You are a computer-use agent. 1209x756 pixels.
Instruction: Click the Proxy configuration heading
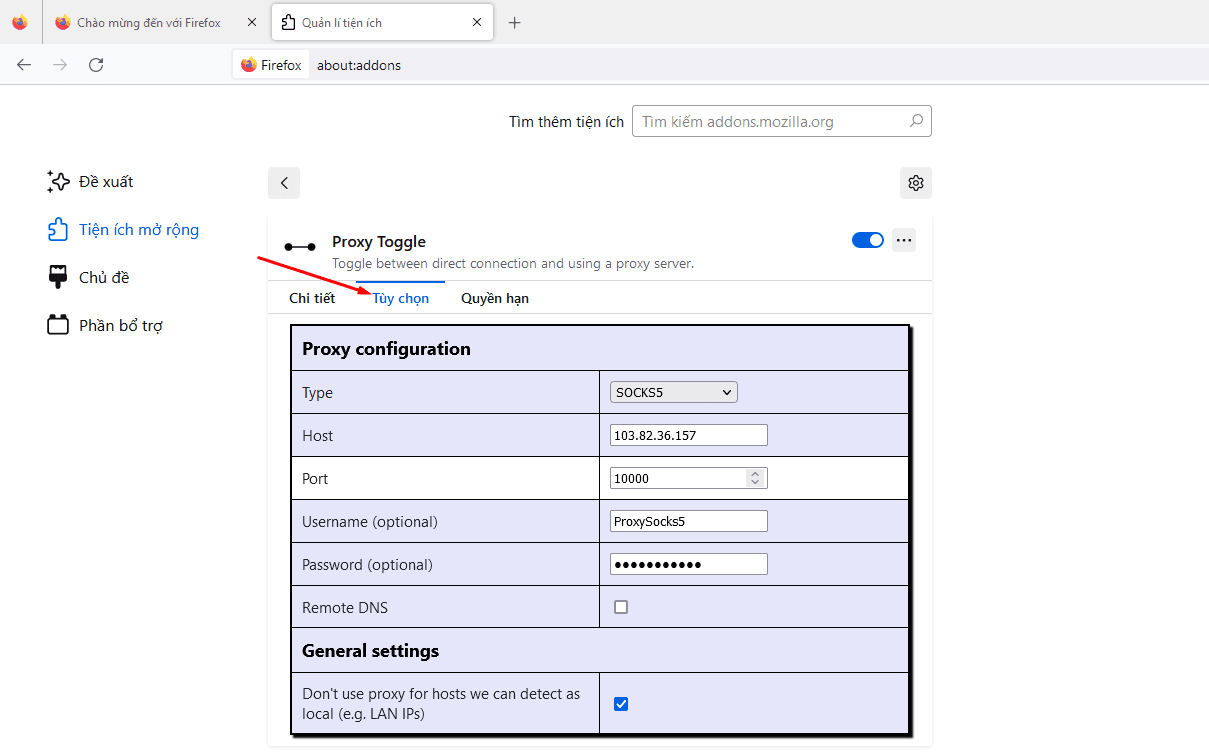tap(386, 349)
